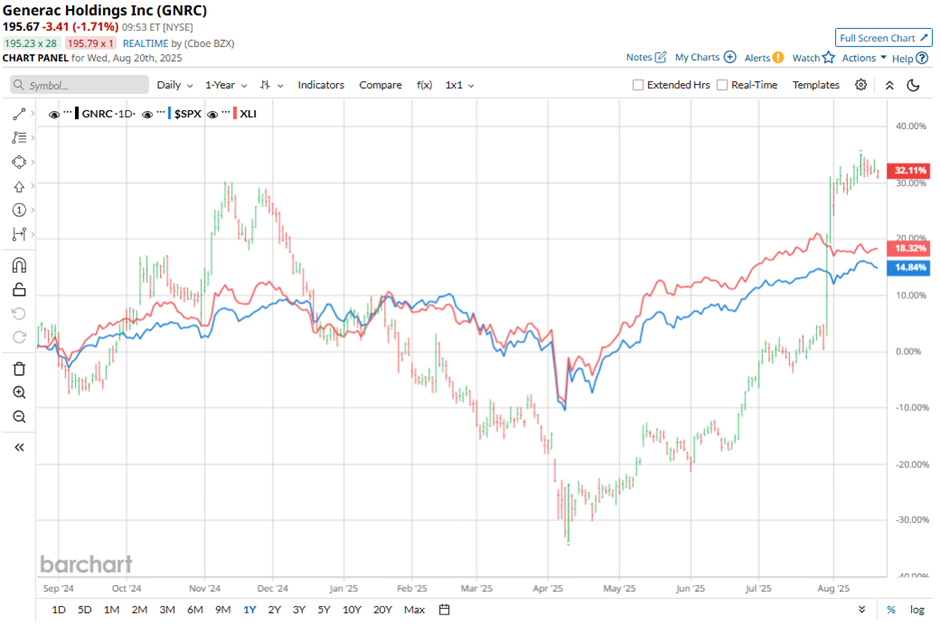Screen dimensions: 940x625
Task: Activate the measure/range tool
Action: [19, 234]
